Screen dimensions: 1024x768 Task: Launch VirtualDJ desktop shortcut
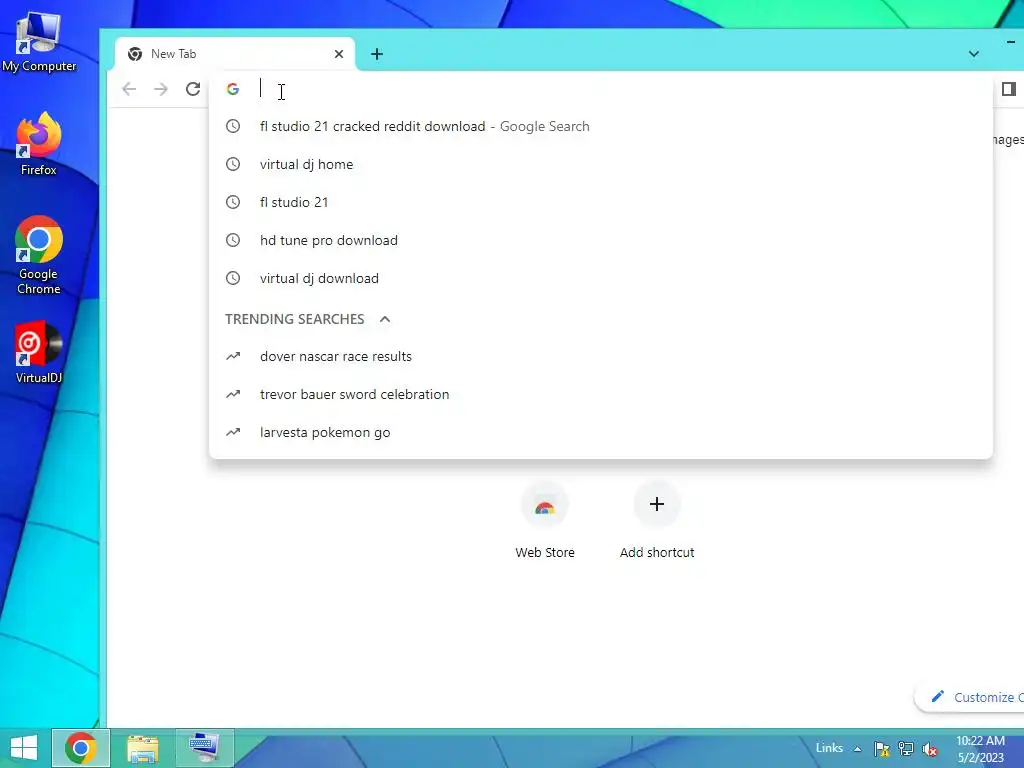(39, 353)
